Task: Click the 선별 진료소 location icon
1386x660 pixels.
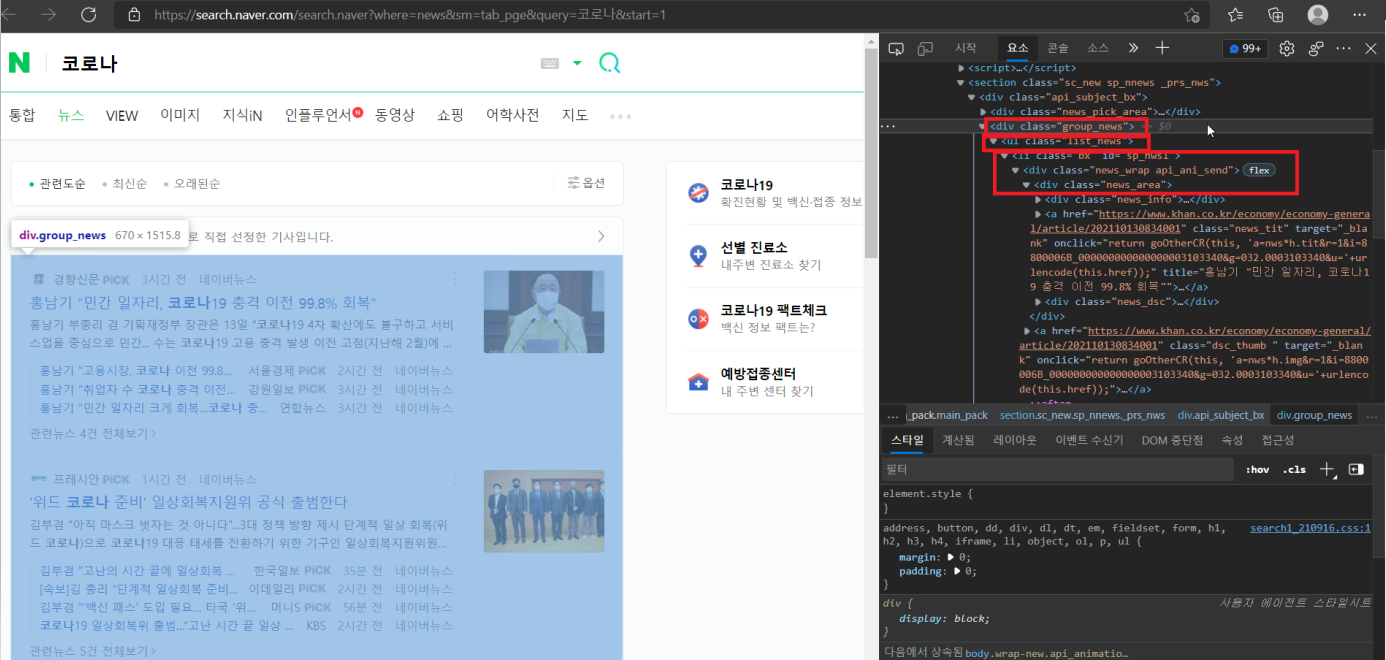Action: tap(699, 256)
